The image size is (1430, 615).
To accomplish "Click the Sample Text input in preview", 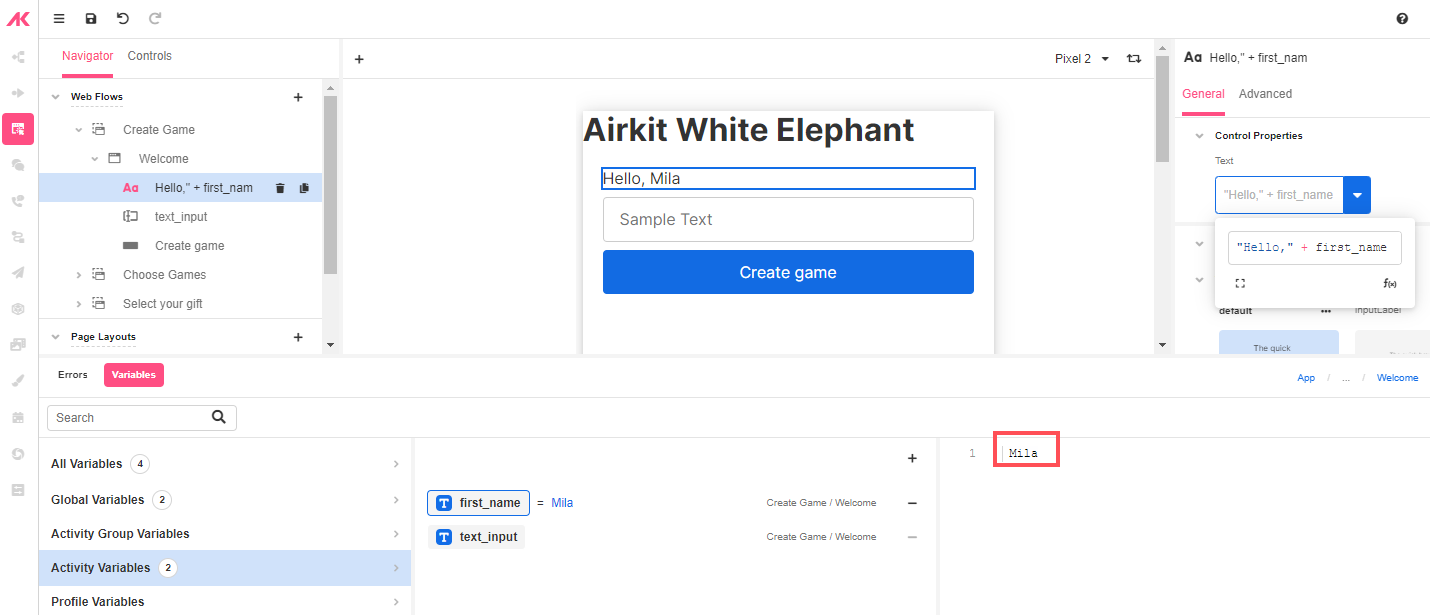I will coord(788,219).
